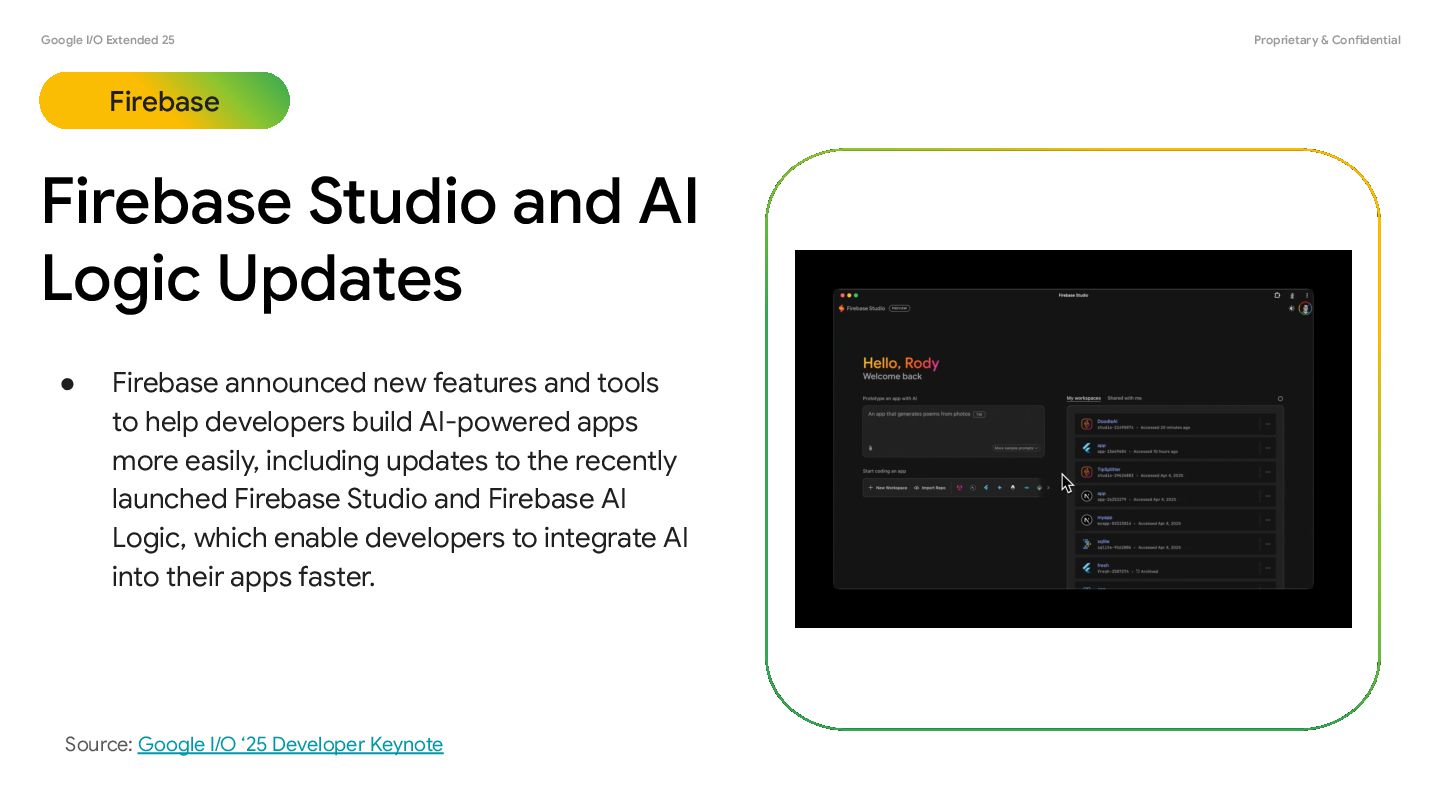
Task: Click the Firebase Studio flame logo
Action: tap(841, 308)
